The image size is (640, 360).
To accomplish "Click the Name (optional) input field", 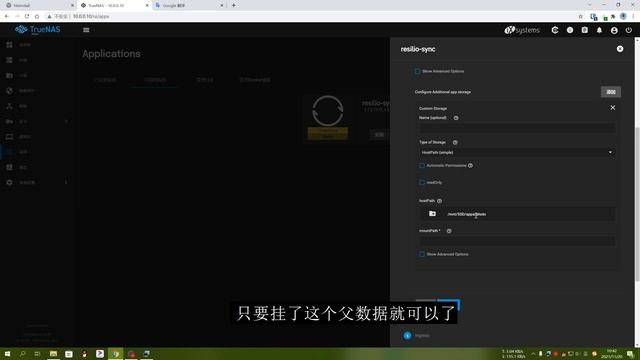I will 517,128.
